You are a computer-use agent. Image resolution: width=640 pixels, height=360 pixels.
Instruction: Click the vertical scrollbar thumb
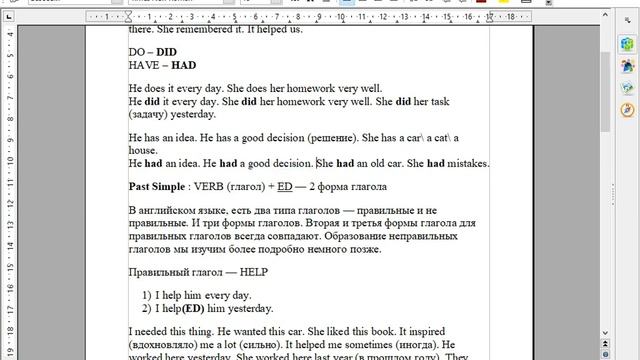tap(605, 92)
